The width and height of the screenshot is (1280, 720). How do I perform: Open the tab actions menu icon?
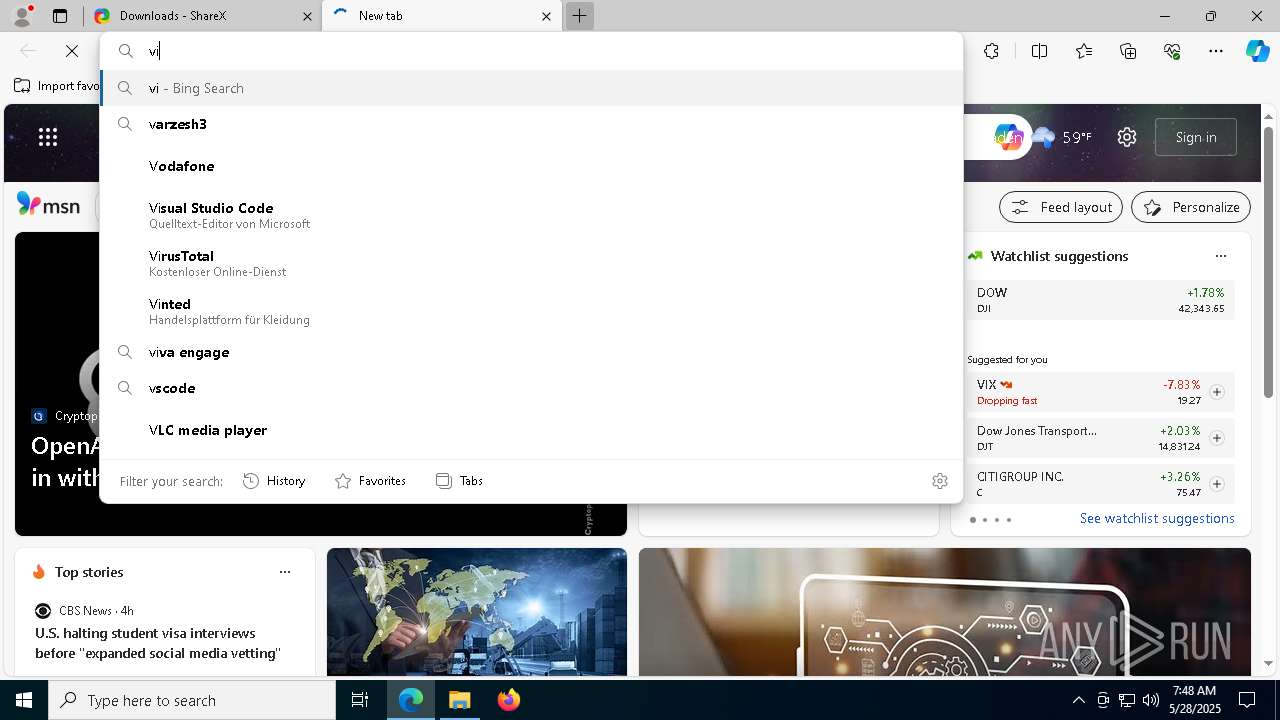[60, 16]
